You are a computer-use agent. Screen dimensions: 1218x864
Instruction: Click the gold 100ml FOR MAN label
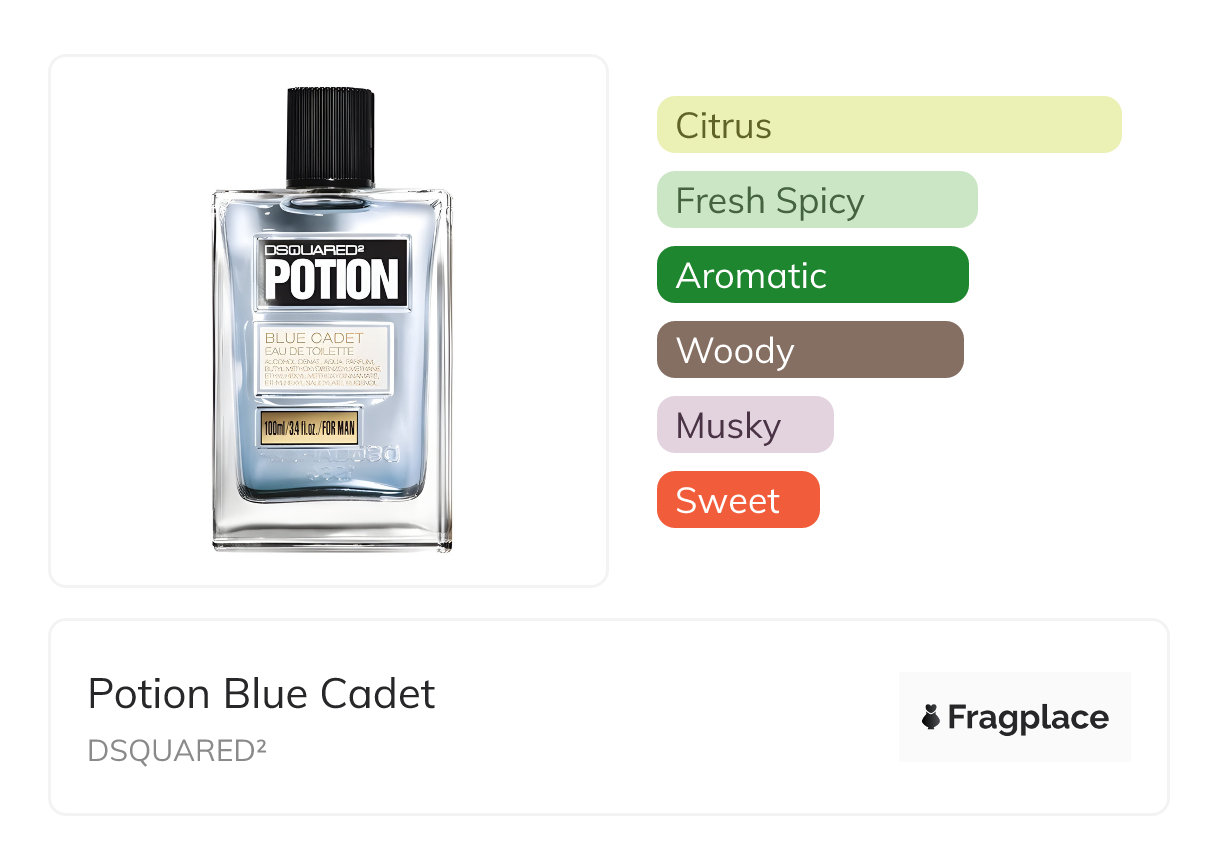pyautogui.click(x=309, y=429)
